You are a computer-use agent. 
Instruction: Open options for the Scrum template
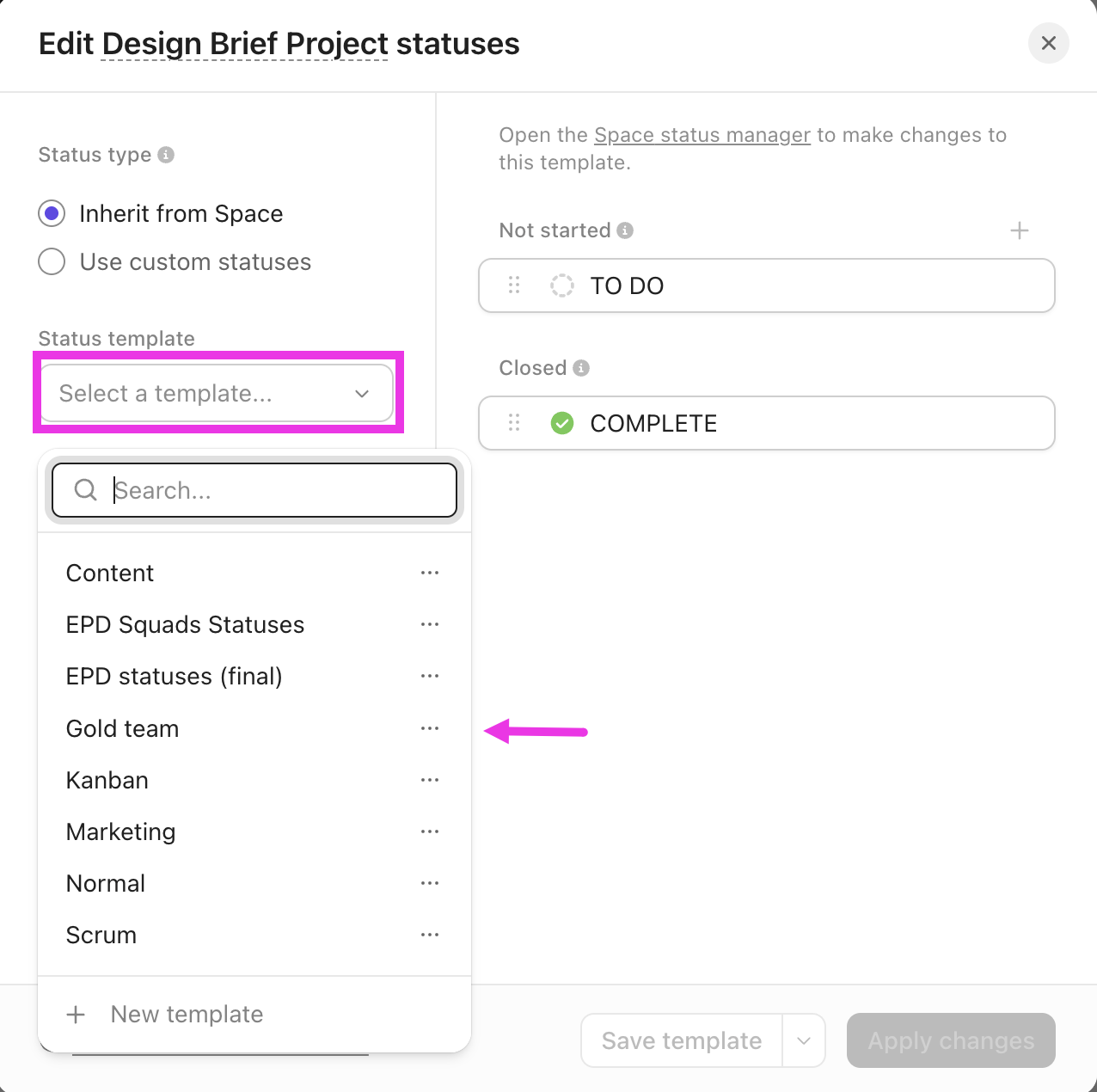430,935
